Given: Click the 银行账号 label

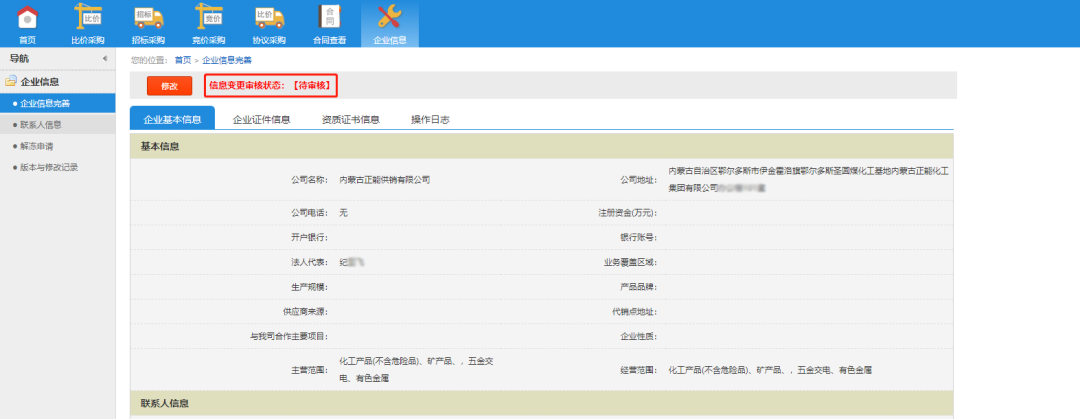Looking at the screenshot, I should click(639, 237).
